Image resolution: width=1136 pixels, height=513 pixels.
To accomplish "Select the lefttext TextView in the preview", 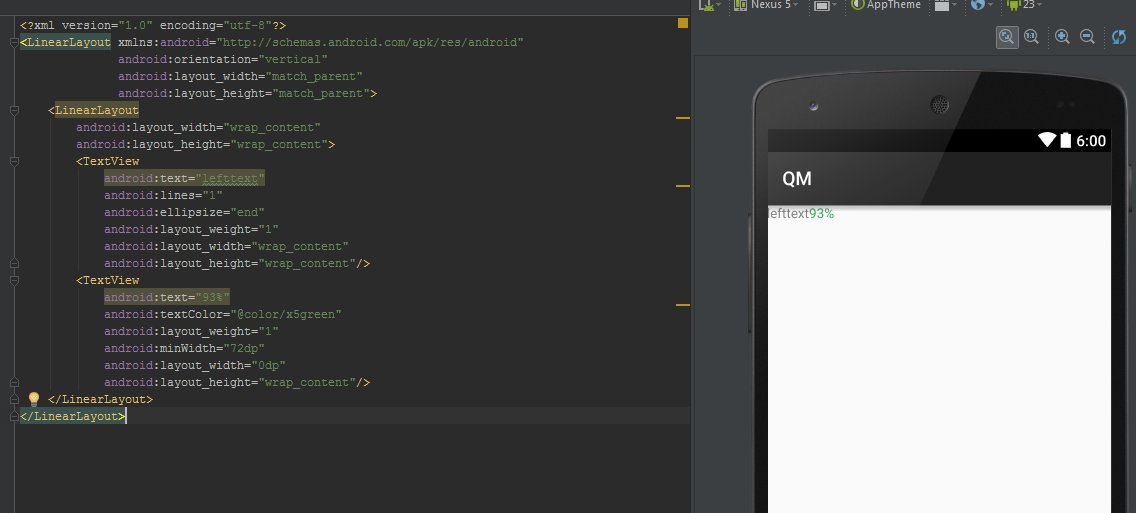I will pyautogui.click(x=788, y=214).
